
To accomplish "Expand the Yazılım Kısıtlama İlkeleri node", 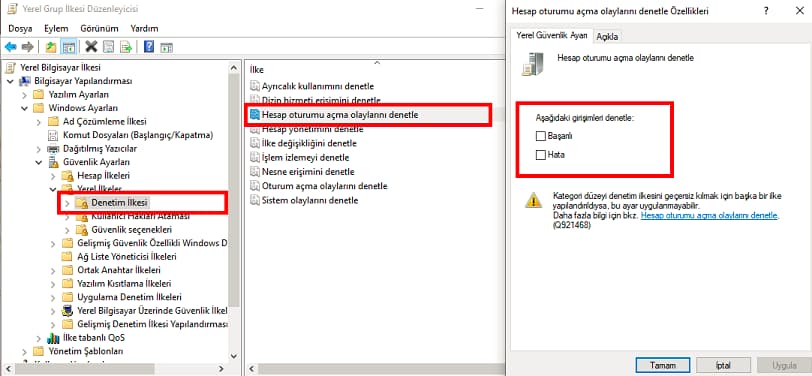I will pyautogui.click(x=53, y=284).
